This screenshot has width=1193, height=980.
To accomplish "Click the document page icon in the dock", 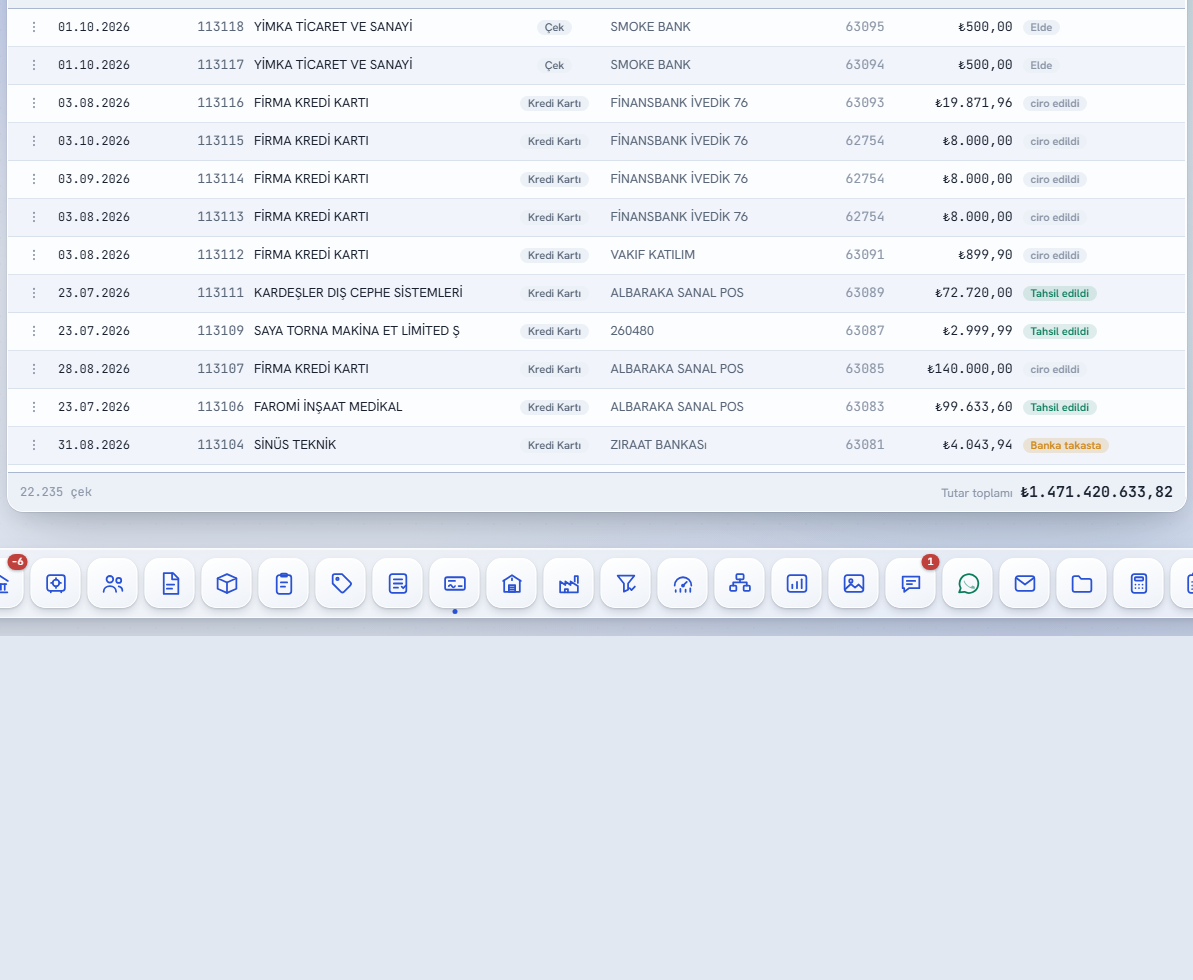I will point(170,584).
